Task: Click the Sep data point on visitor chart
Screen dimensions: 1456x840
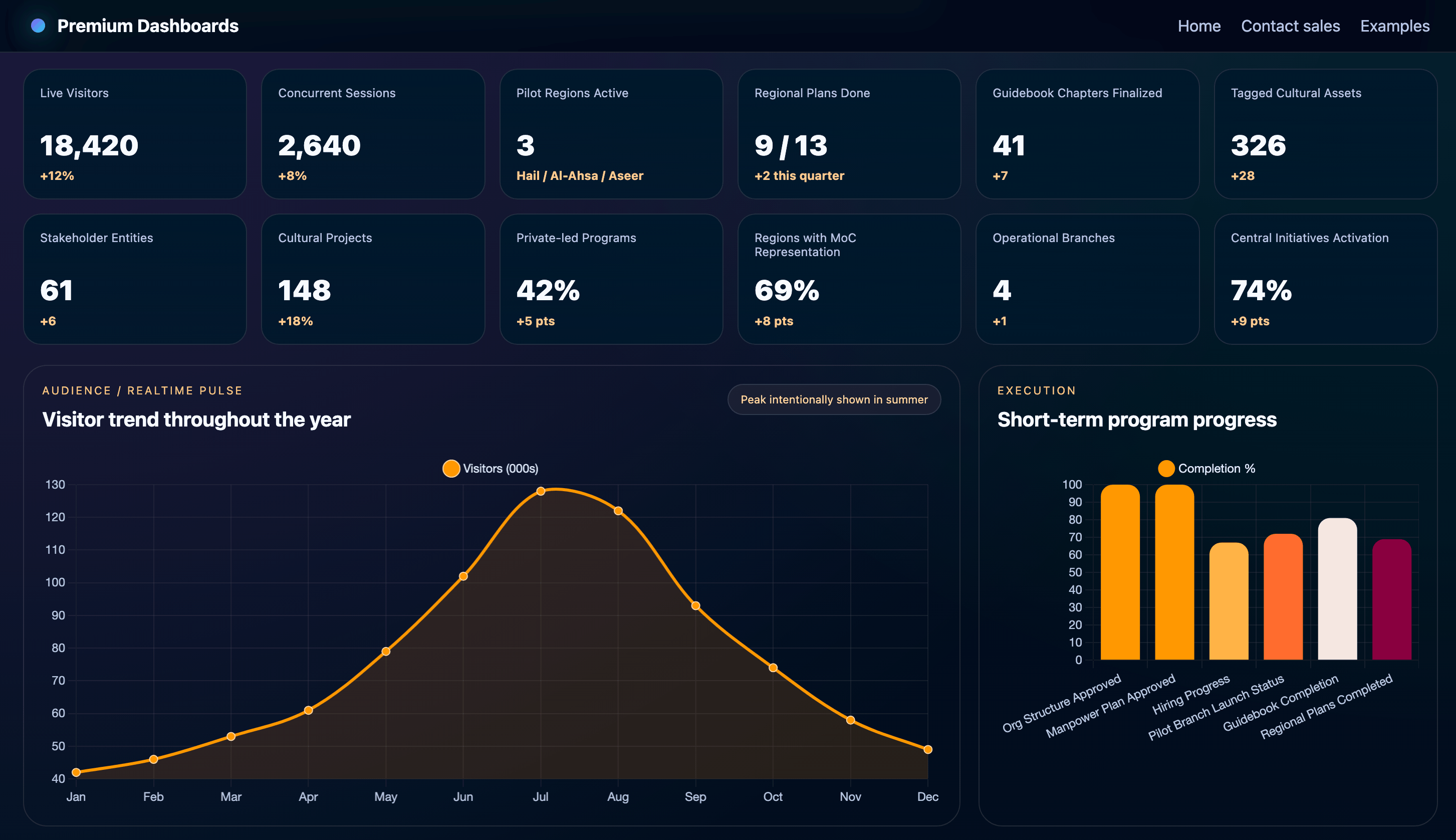Action: tap(695, 605)
